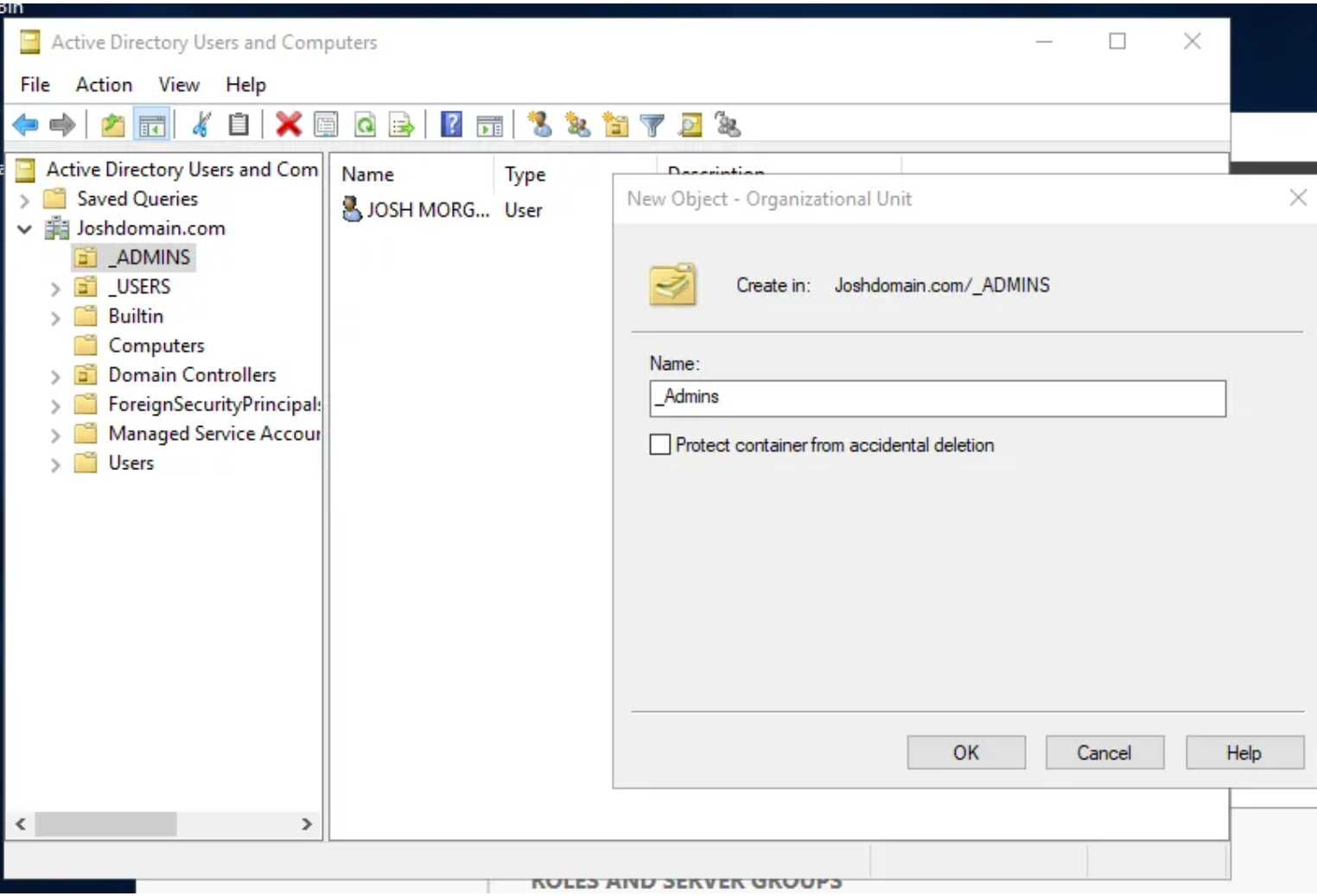The image size is (1317, 896).
Task: Select the Users container label
Action: click(x=131, y=463)
